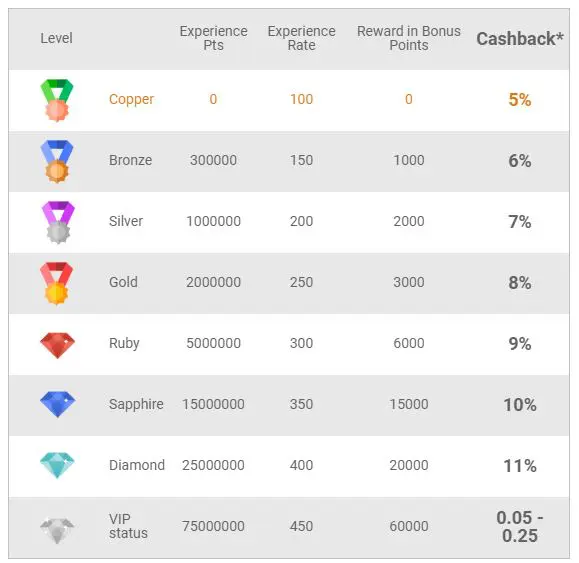Click the blue Bronze medal icon
The height and width of the screenshot is (563, 579).
click(57, 161)
